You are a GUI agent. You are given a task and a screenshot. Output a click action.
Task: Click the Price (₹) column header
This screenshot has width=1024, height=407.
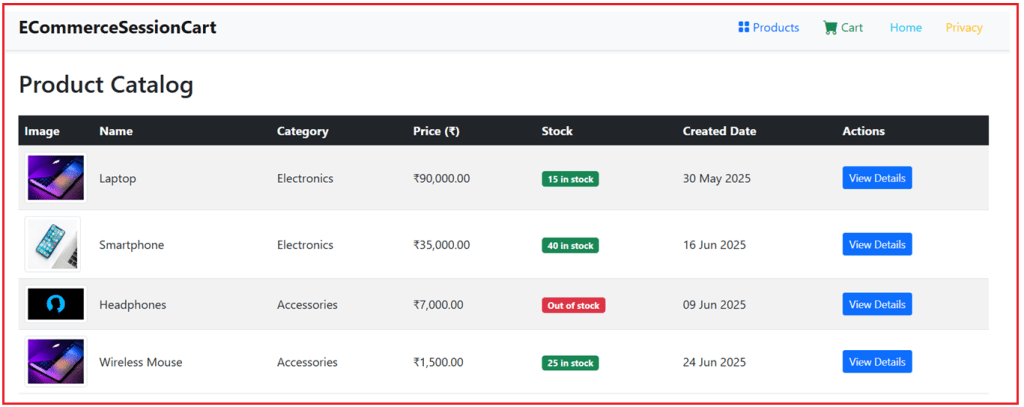click(436, 131)
